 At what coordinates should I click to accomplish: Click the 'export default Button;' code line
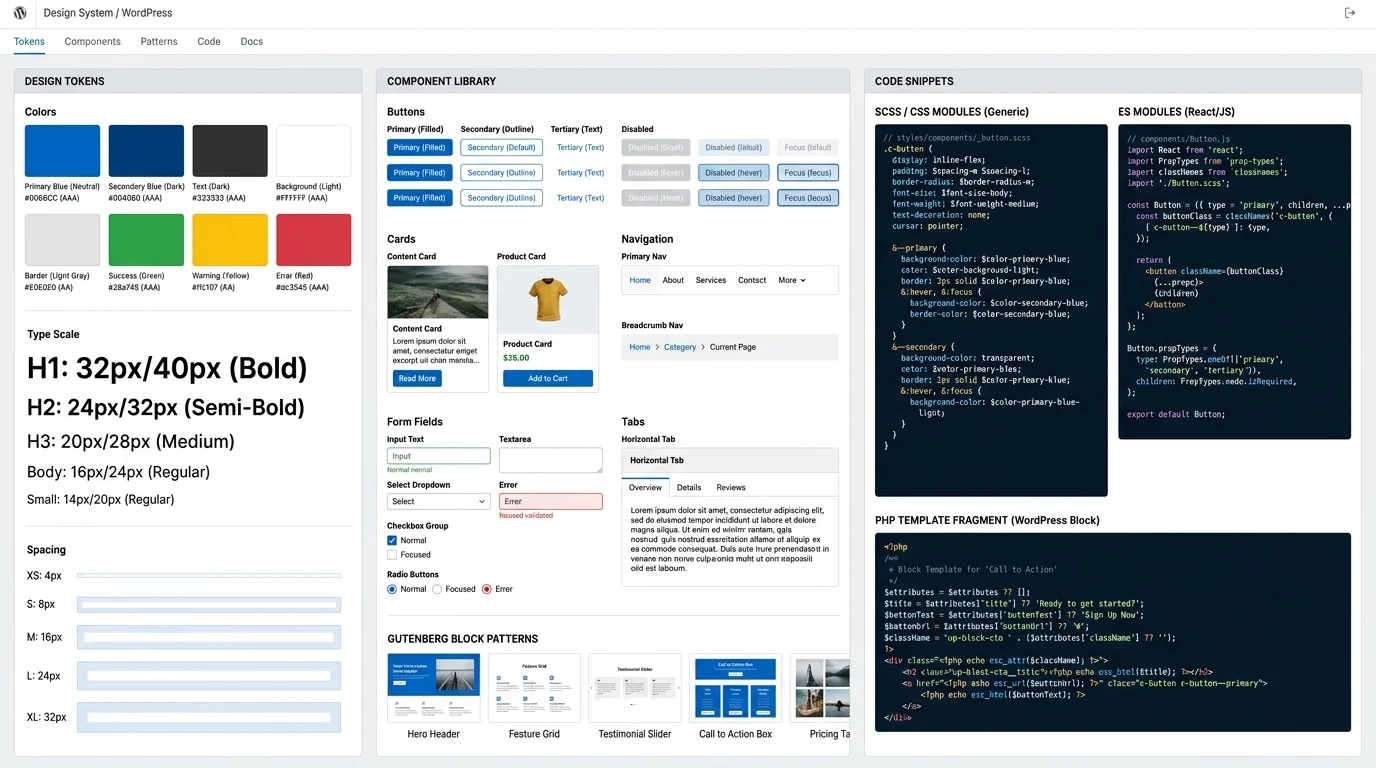point(1176,414)
